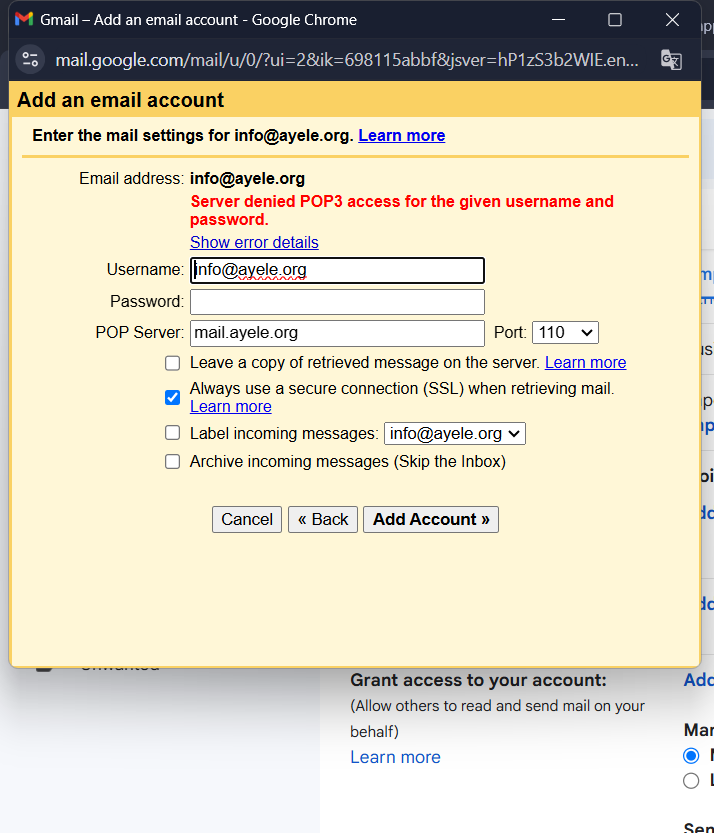
Task: Click the Gmail logo in title bar
Action: click(x=24, y=20)
